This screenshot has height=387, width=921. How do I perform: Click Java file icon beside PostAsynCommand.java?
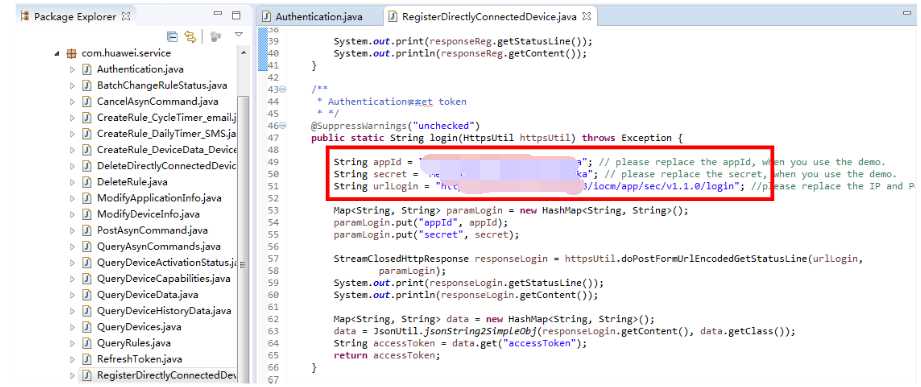point(86,230)
